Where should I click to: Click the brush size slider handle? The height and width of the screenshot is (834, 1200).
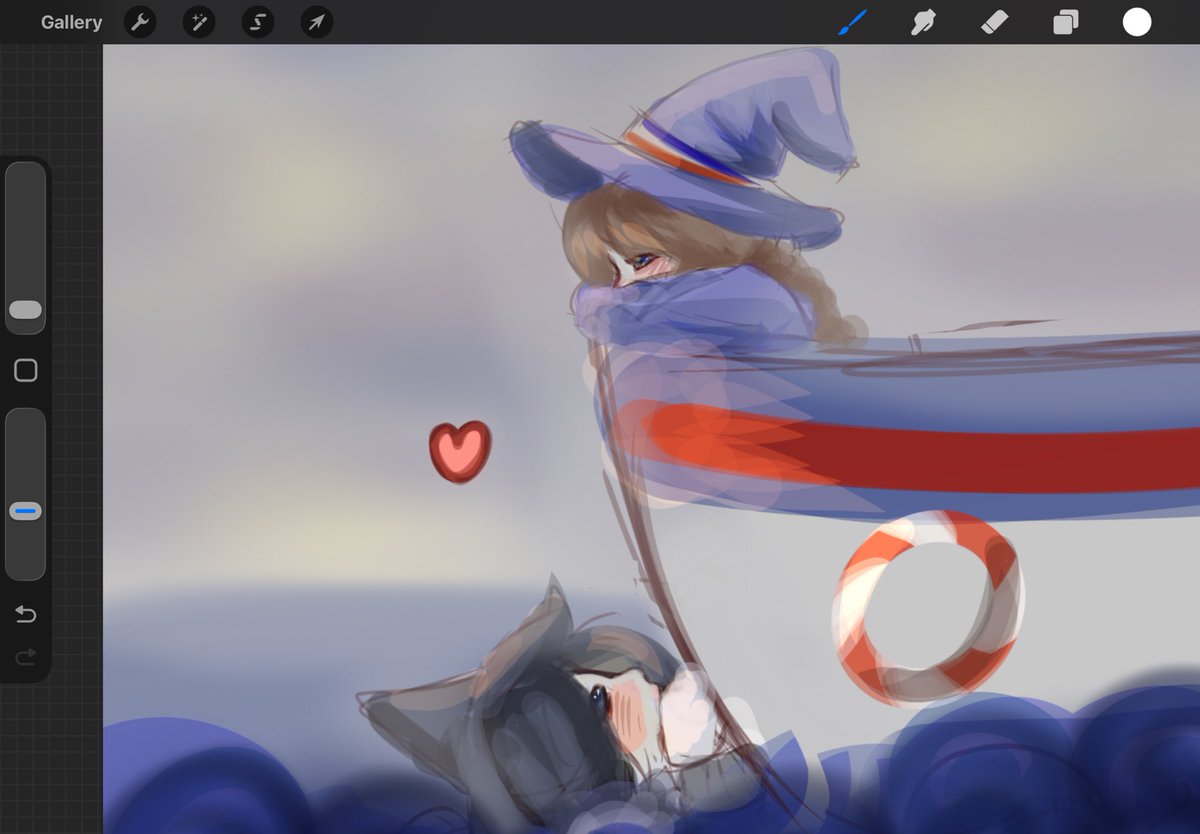point(26,310)
